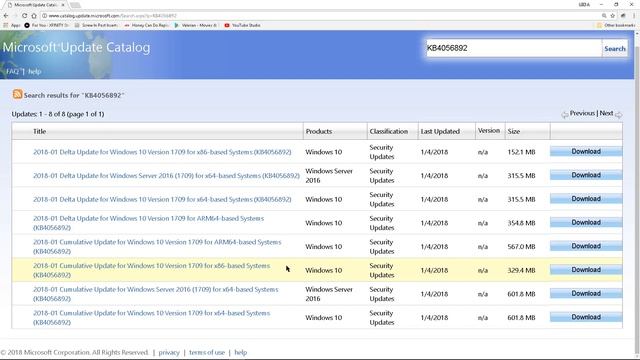
Task: Download the 354.8 MB ARM64 Delta update
Action: (586, 222)
